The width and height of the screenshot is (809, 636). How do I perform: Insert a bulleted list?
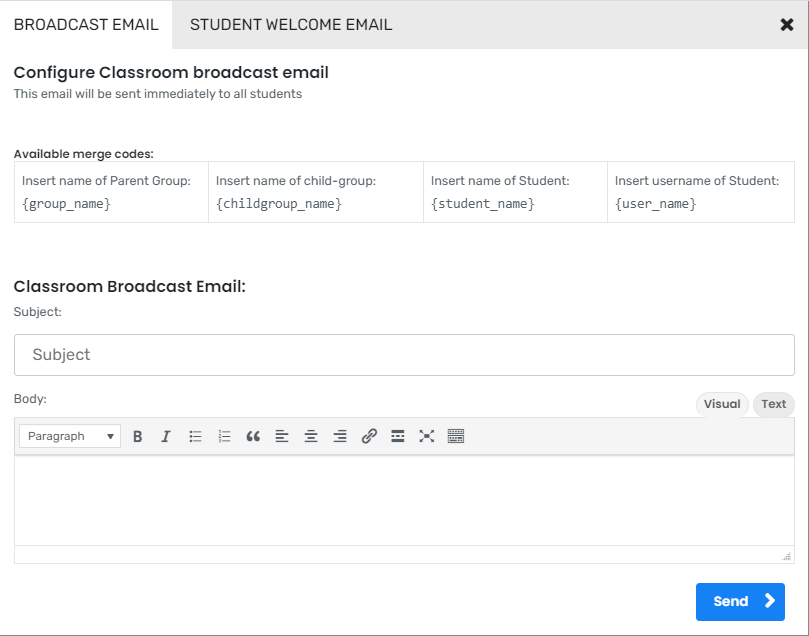coord(196,436)
